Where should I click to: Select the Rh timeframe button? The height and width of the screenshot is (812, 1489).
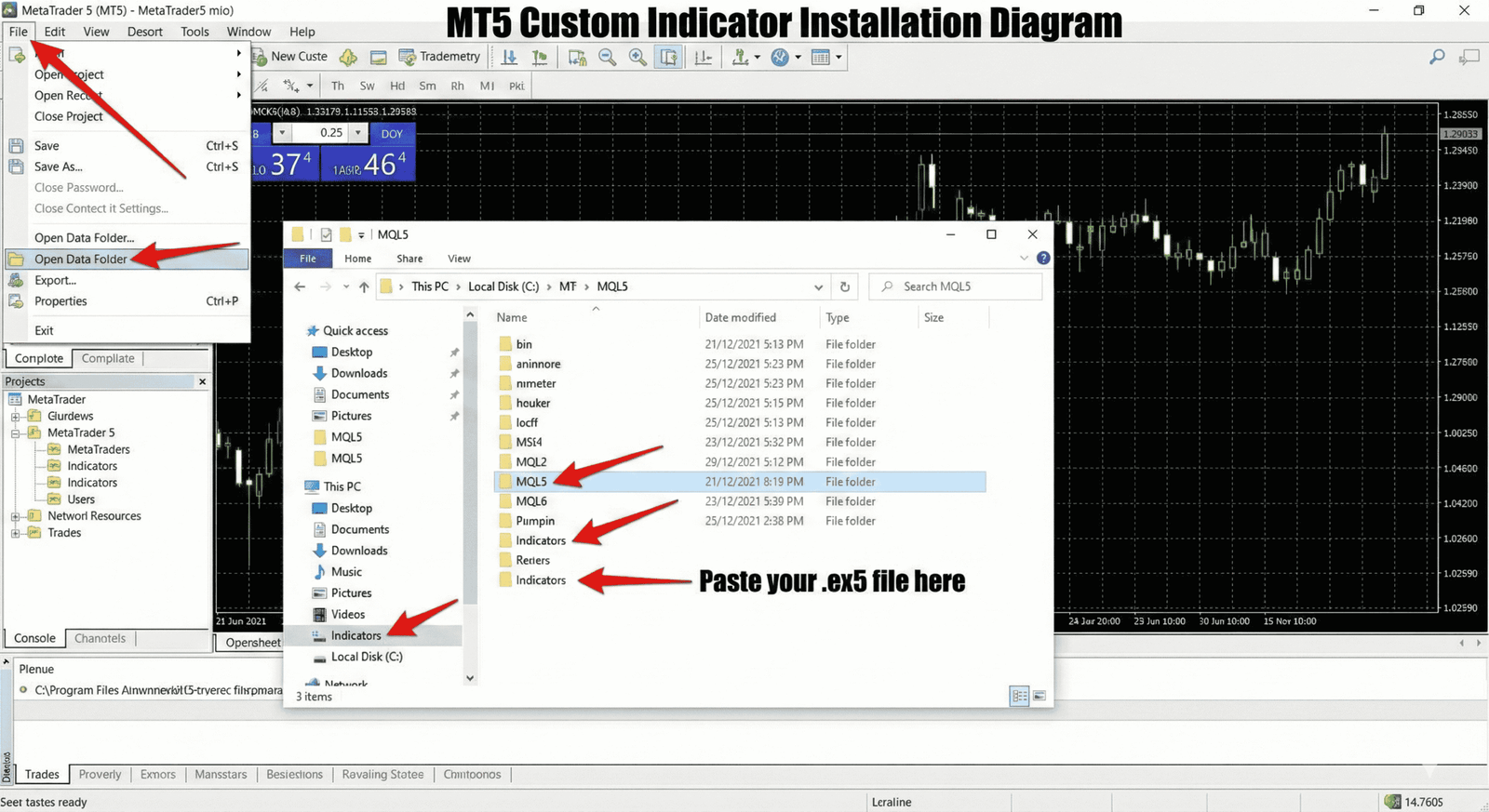[457, 86]
